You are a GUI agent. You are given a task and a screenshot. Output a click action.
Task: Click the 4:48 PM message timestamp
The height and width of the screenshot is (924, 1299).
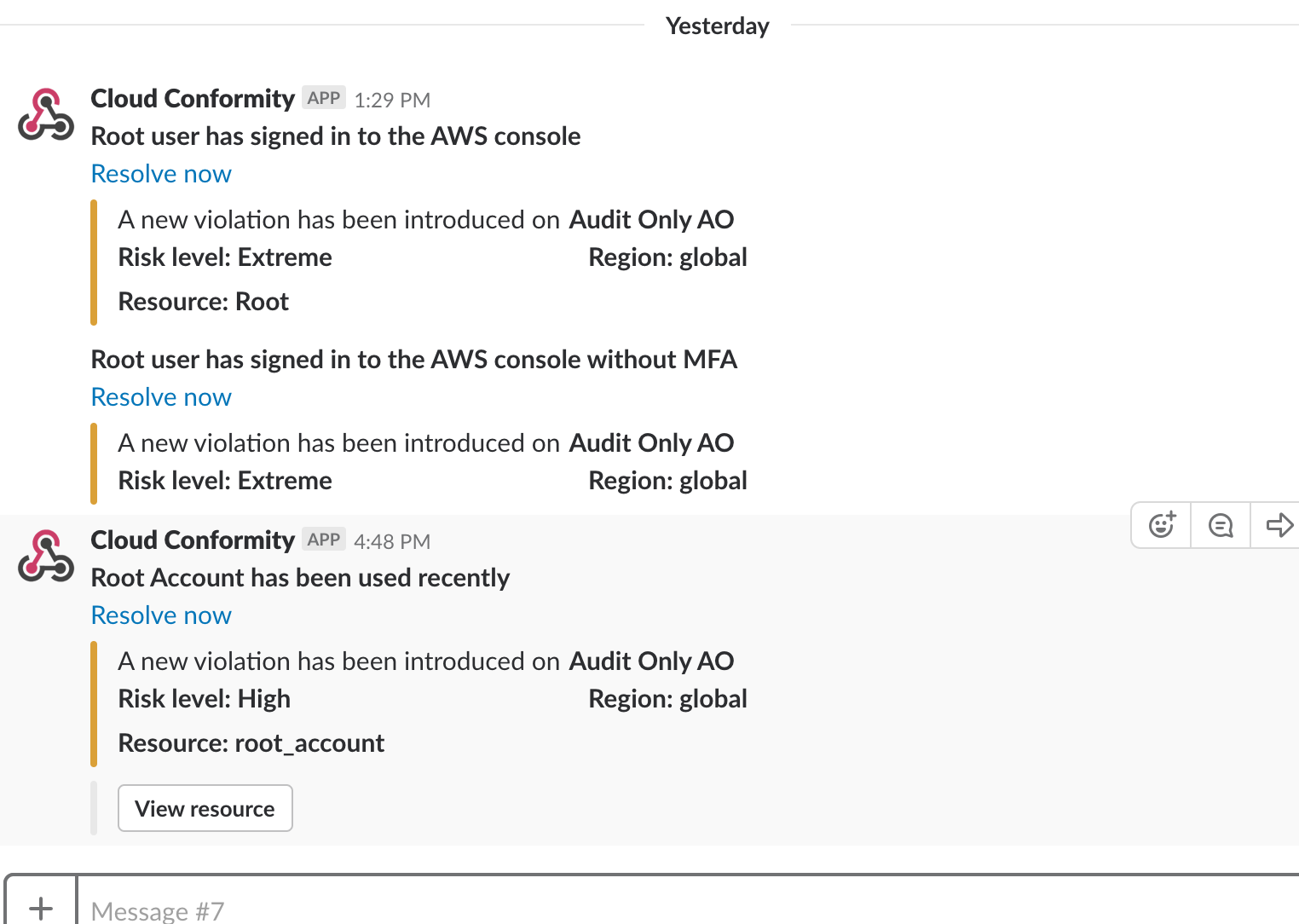click(392, 542)
